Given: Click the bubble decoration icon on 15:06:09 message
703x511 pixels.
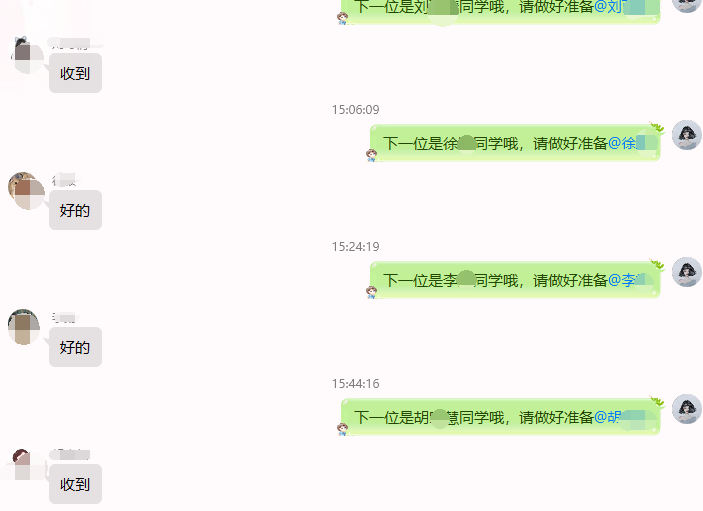Looking at the screenshot, I should click(371, 155).
